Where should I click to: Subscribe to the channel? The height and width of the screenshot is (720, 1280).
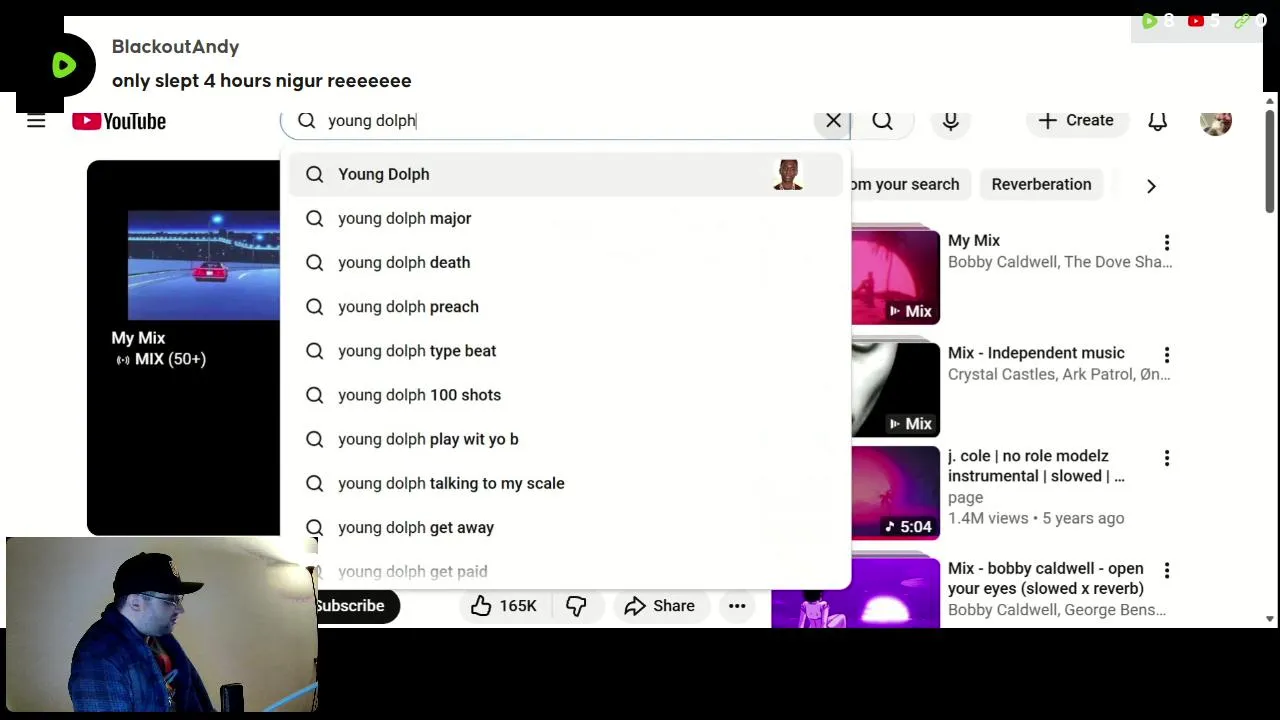click(x=356, y=606)
